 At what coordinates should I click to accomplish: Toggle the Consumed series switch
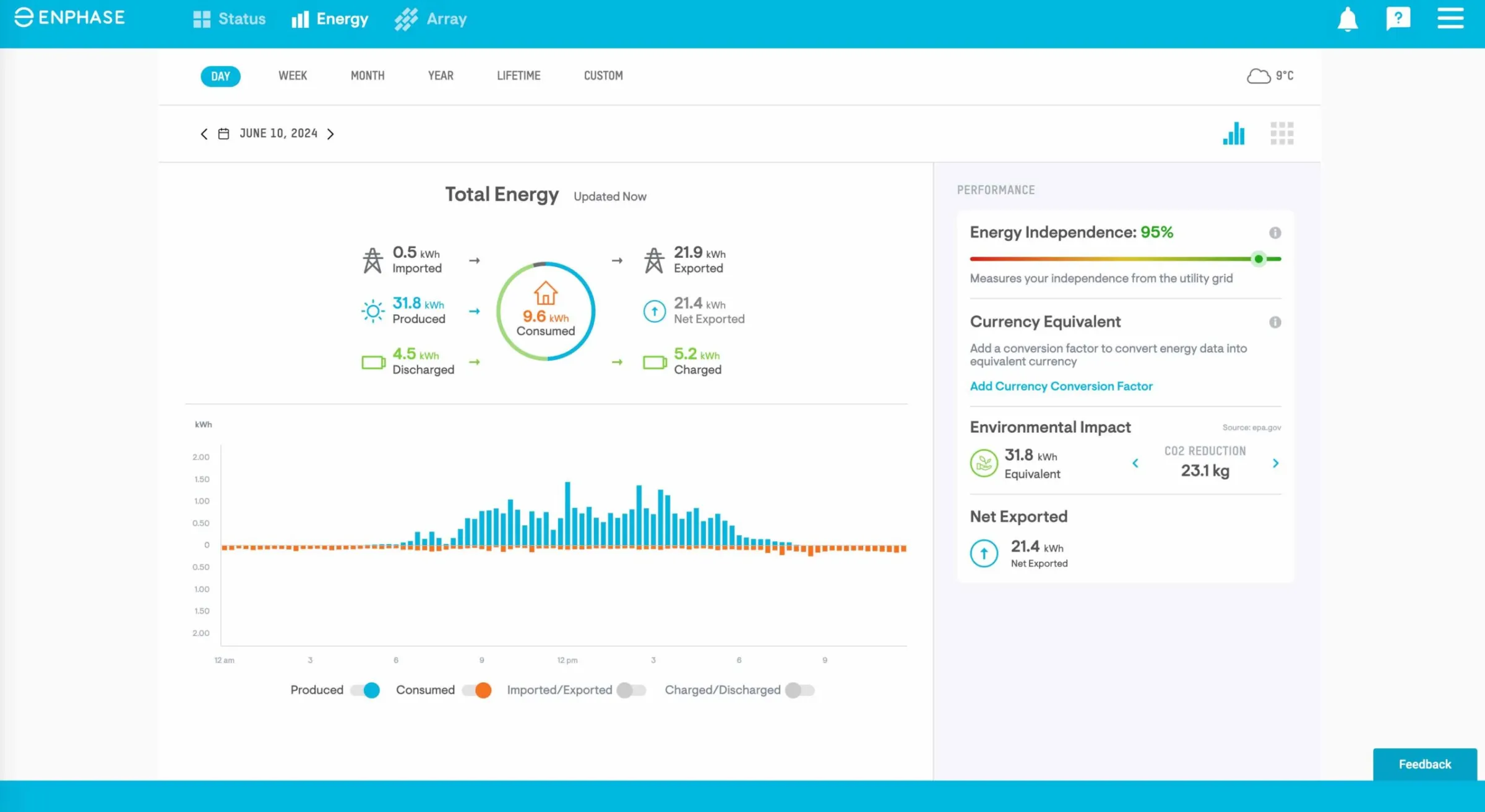(477, 690)
